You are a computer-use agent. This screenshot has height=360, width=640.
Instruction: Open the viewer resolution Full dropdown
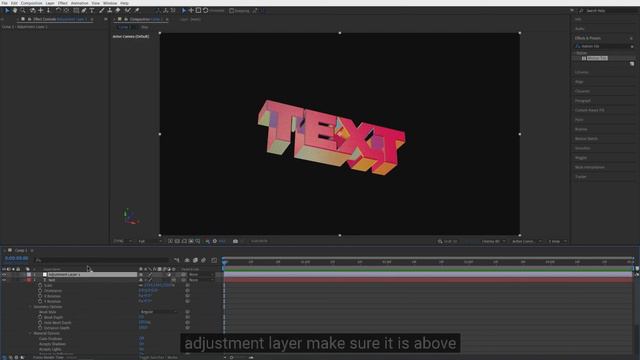tap(149, 241)
